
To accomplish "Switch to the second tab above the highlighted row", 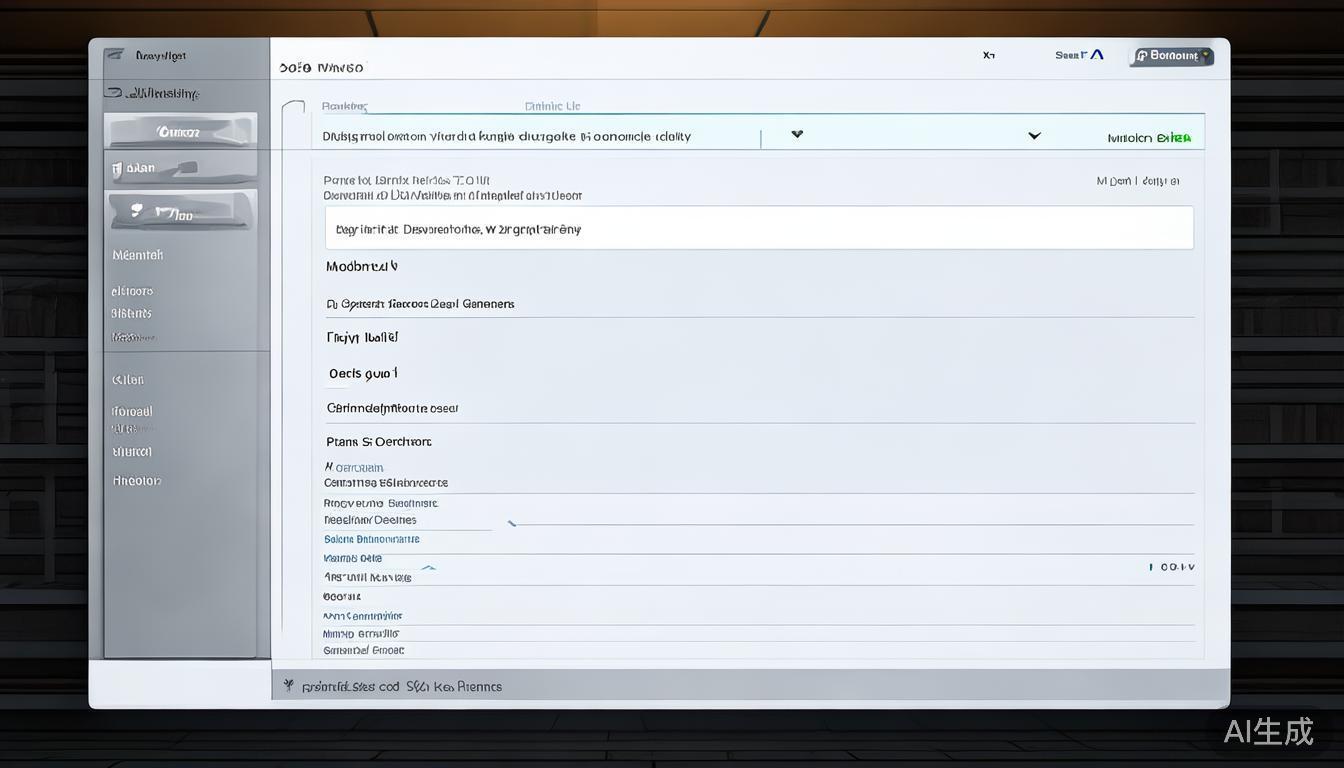I will click(552, 106).
